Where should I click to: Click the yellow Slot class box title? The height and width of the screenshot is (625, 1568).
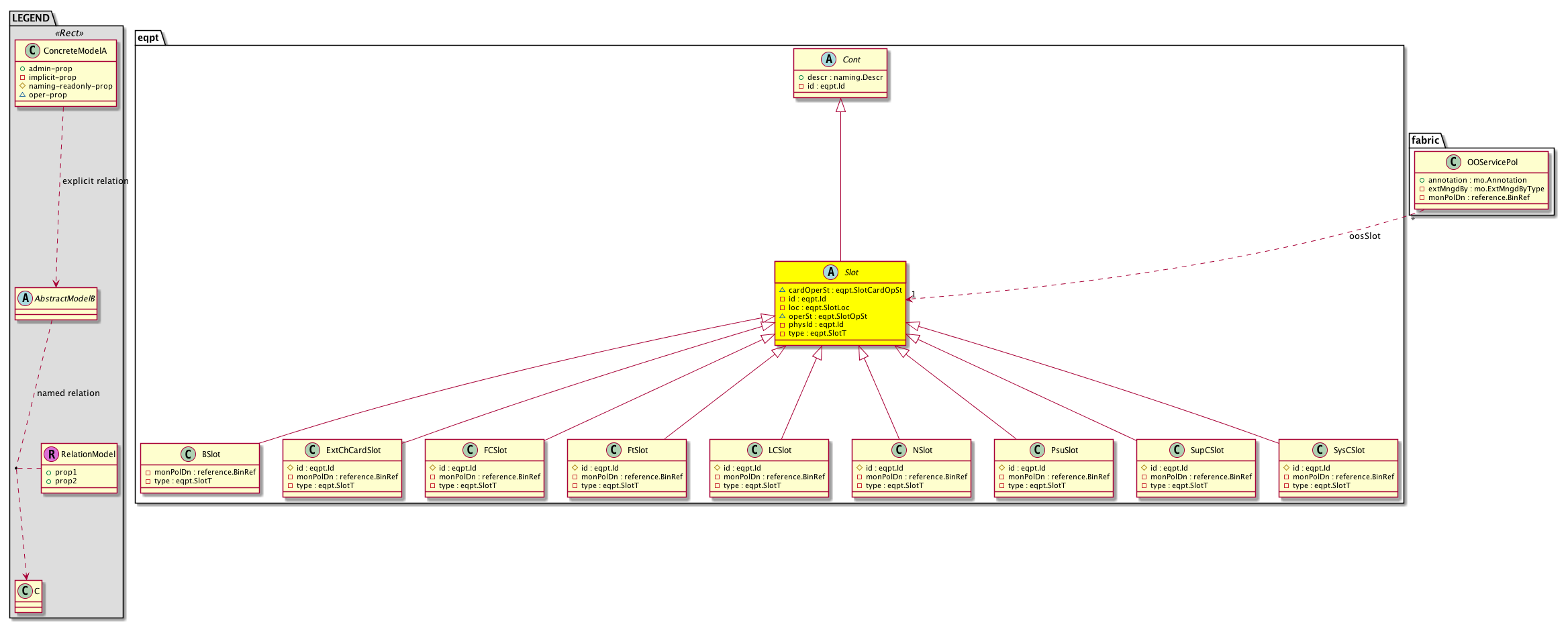tap(851, 273)
